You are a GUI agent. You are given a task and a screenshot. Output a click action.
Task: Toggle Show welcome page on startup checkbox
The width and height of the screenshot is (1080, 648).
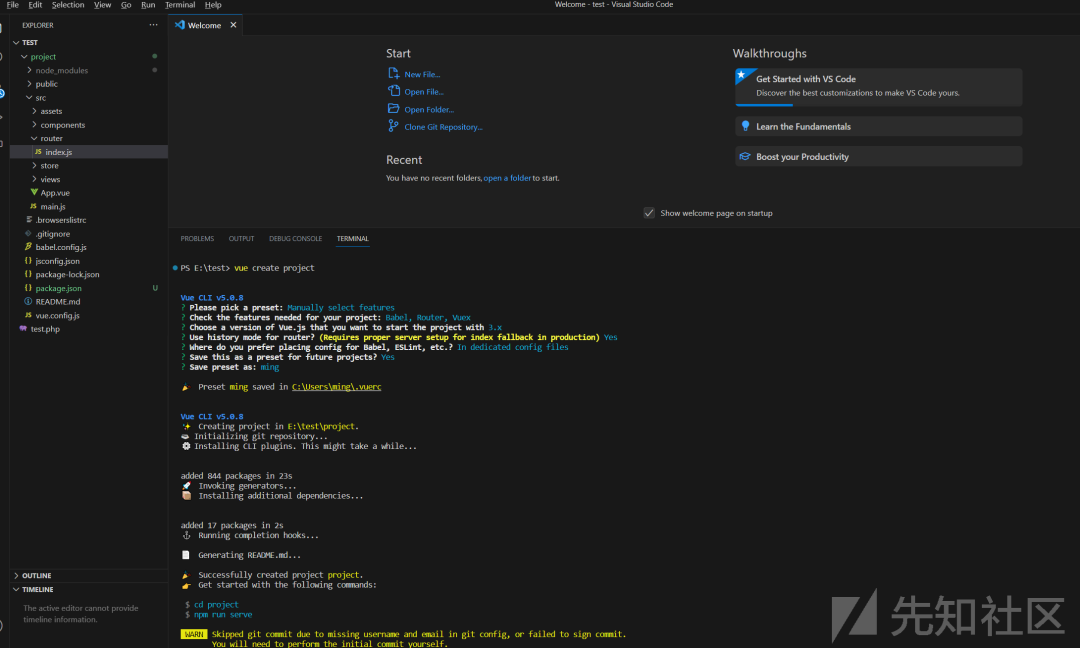pos(649,213)
